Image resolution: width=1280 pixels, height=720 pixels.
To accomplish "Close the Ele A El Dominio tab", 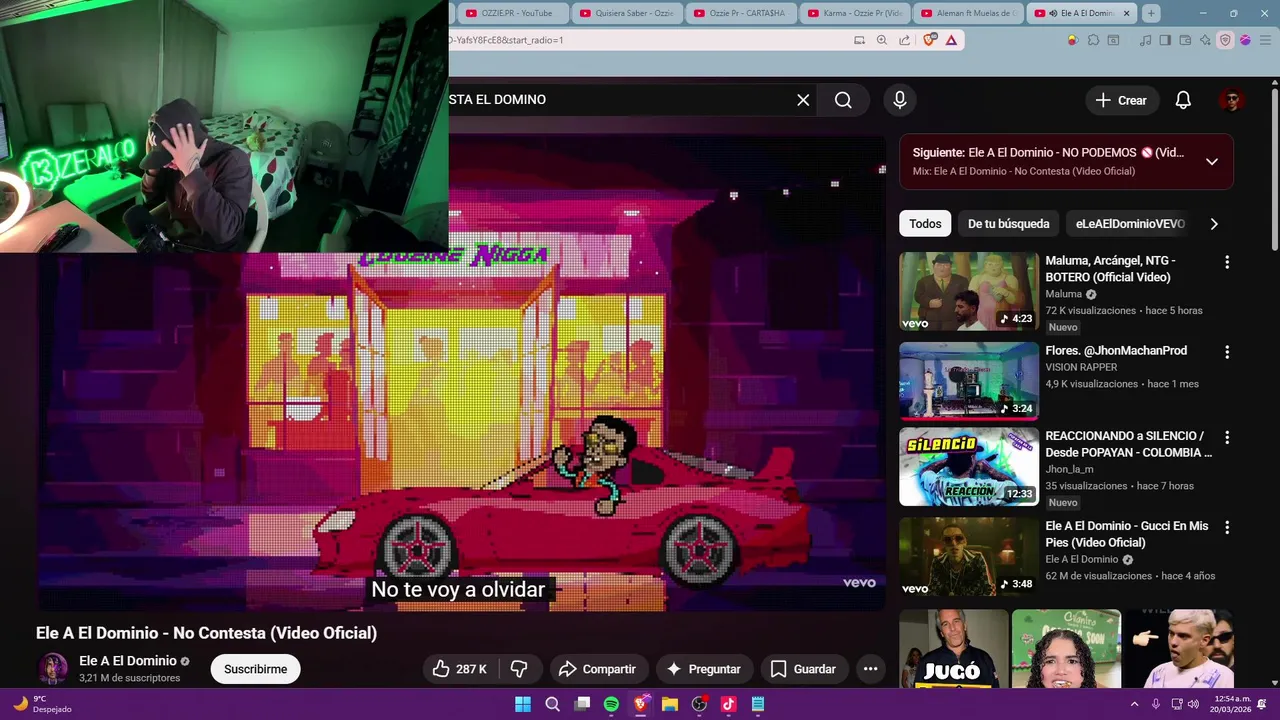I will click(x=1127, y=13).
